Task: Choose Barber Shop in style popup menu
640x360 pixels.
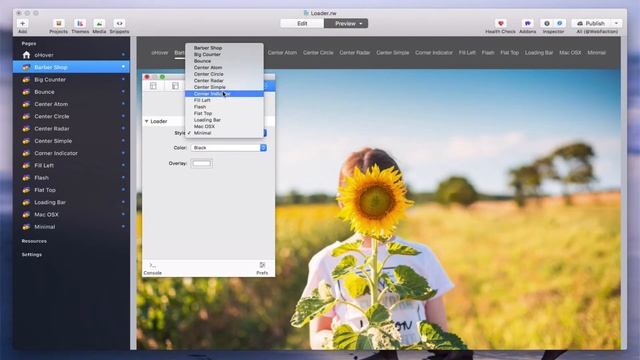Action: tap(224, 48)
